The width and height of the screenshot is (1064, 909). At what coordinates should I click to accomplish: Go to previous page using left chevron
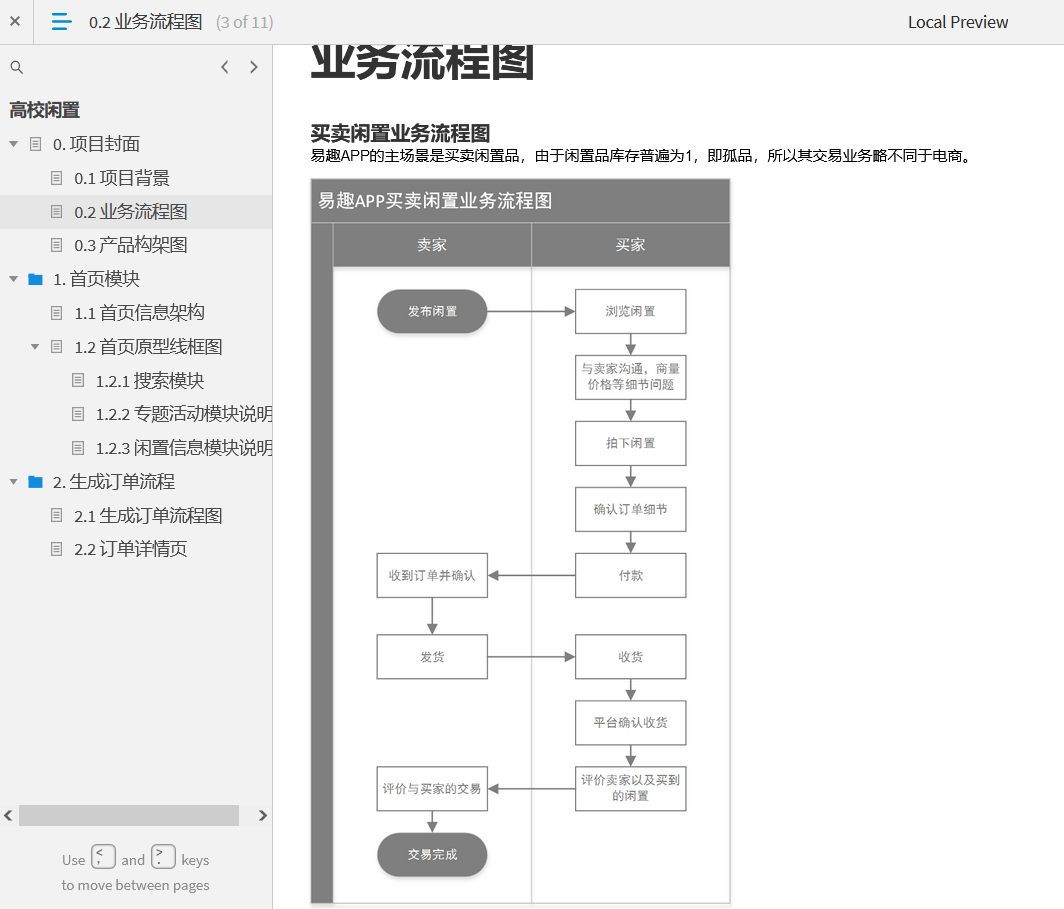(x=225, y=67)
